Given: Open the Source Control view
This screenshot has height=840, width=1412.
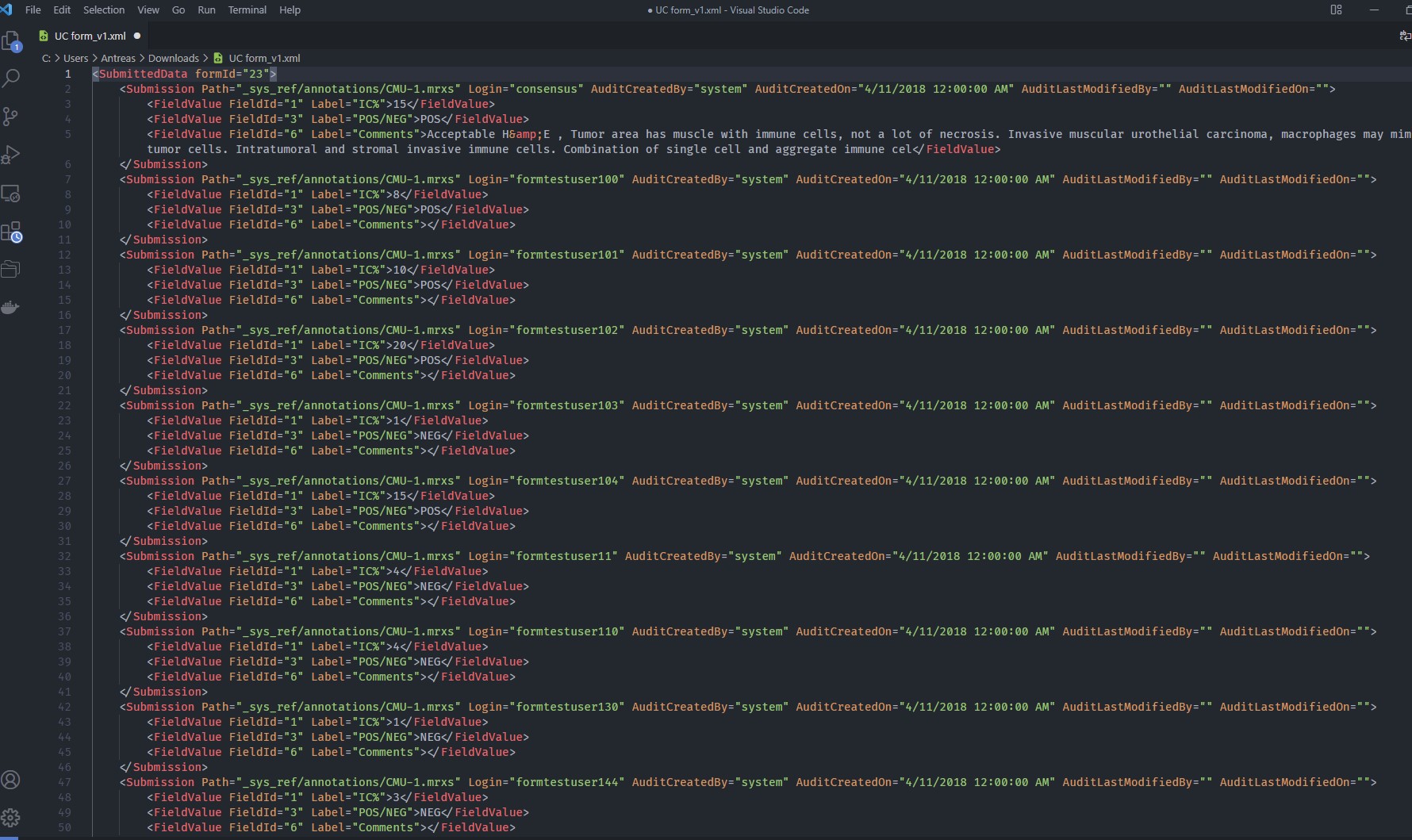Looking at the screenshot, I should 11,117.
